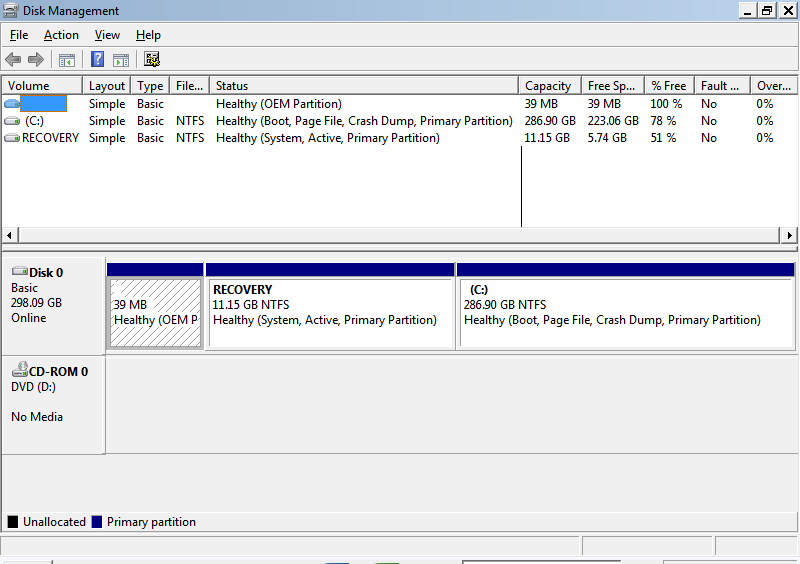The width and height of the screenshot is (800, 564).
Task: Click the 'Unallocated' legend label
Action: [x=54, y=522]
